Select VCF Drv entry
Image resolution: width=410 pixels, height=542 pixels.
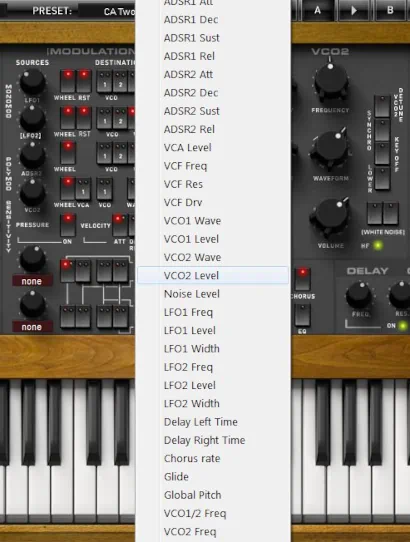[x=213, y=203]
